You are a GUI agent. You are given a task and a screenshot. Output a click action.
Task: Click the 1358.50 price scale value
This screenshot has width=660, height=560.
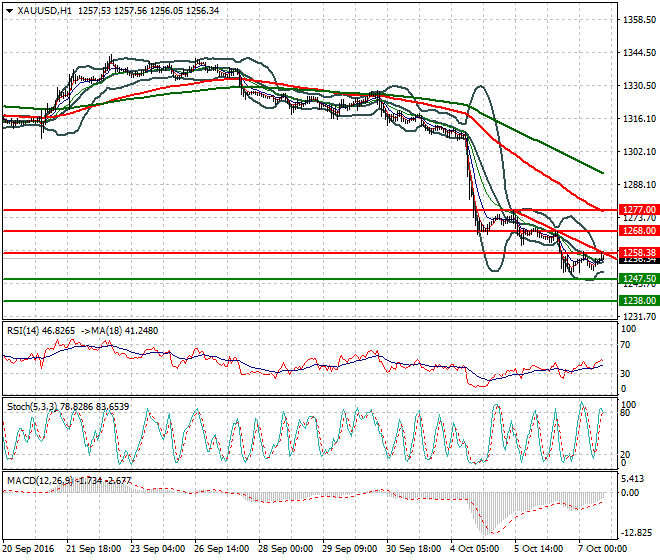click(x=639, y=20)
